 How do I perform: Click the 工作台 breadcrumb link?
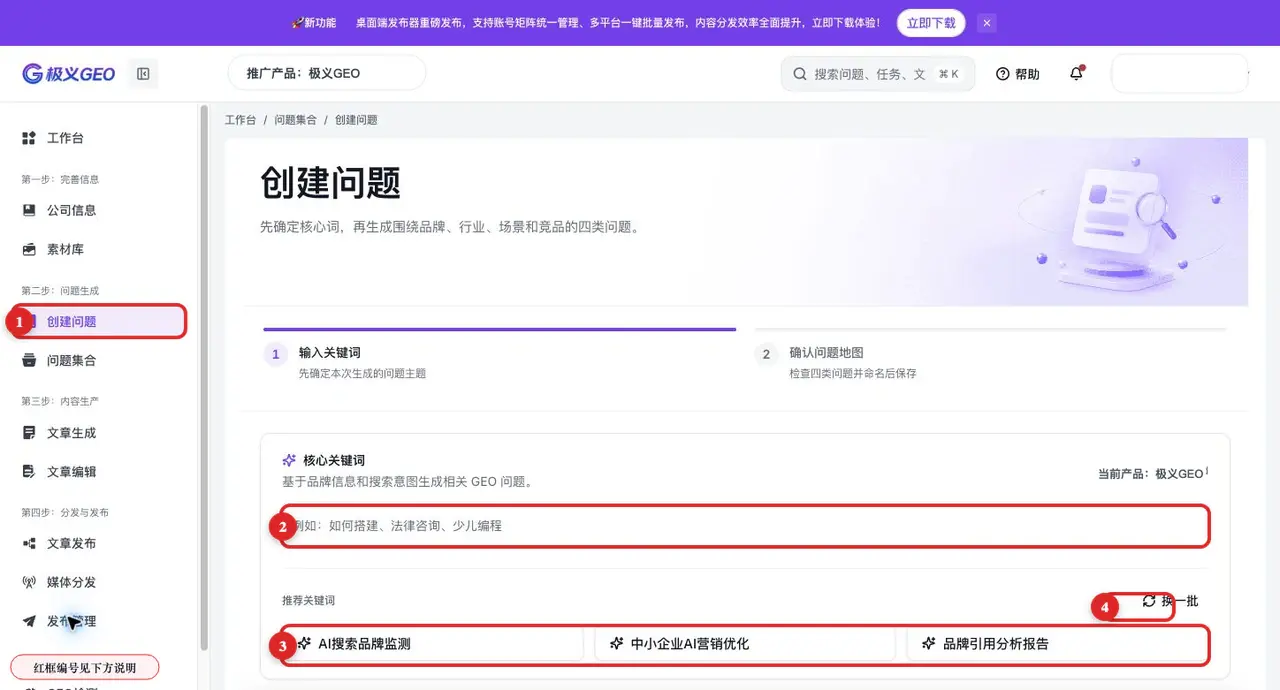[240, 120]
